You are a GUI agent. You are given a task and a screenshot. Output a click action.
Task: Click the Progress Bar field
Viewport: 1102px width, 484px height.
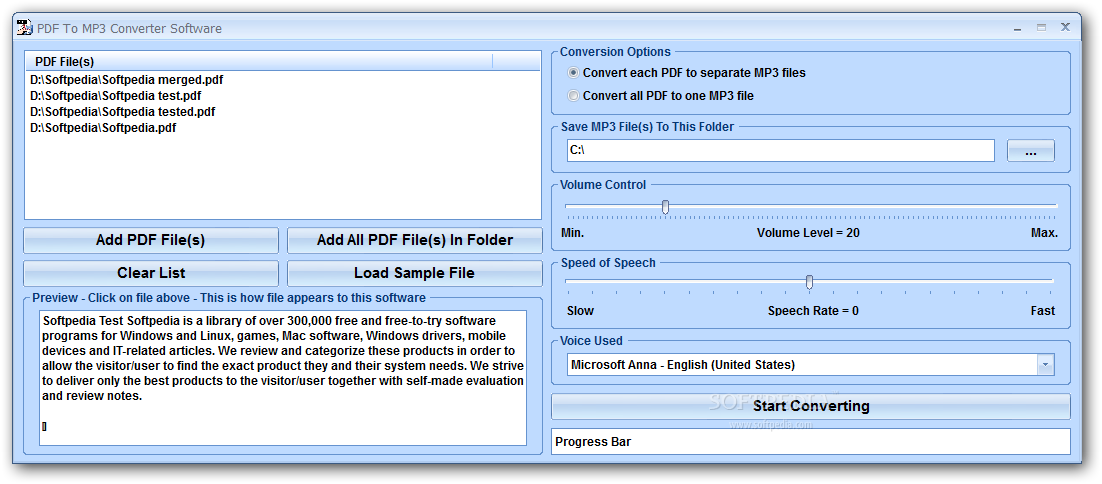[x=811, y=442]
